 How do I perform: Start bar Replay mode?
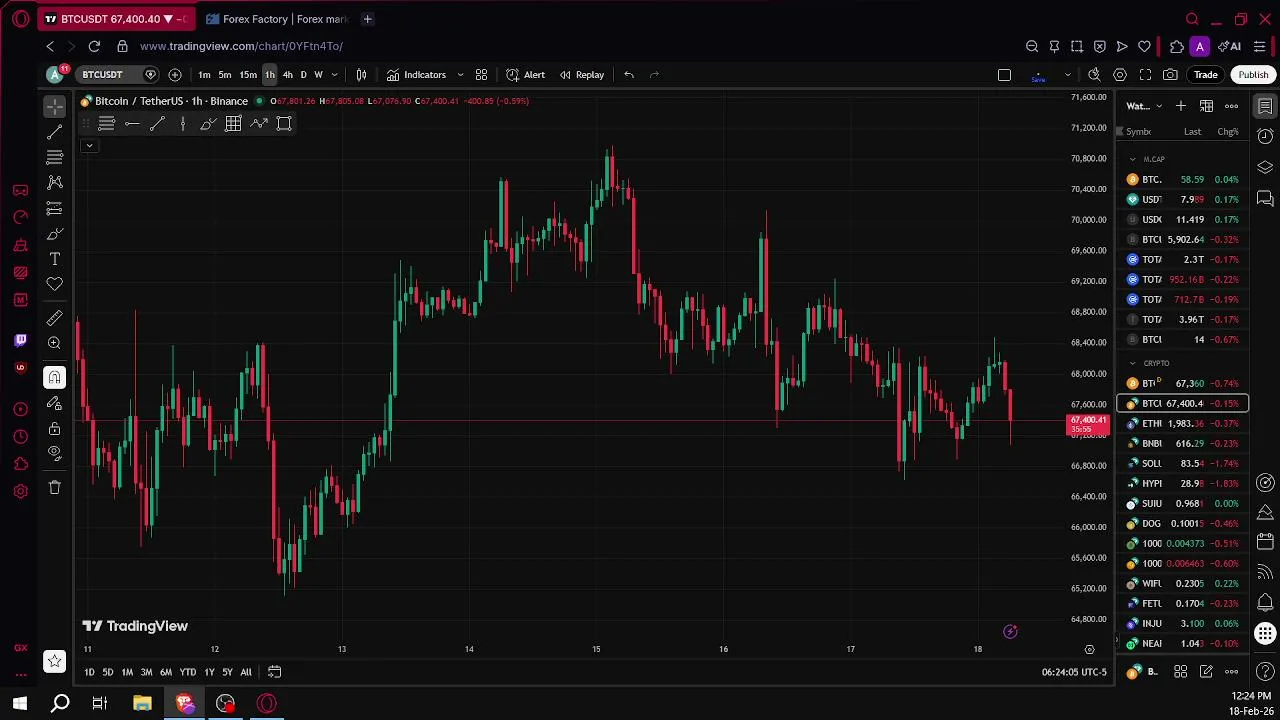tap(581, 75)
